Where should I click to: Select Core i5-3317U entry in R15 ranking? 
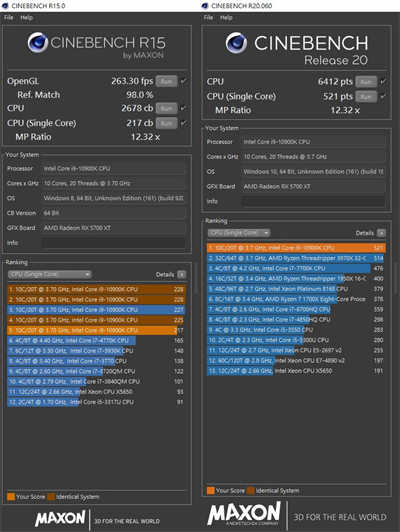pyautogui.click(x=96, y=402)
